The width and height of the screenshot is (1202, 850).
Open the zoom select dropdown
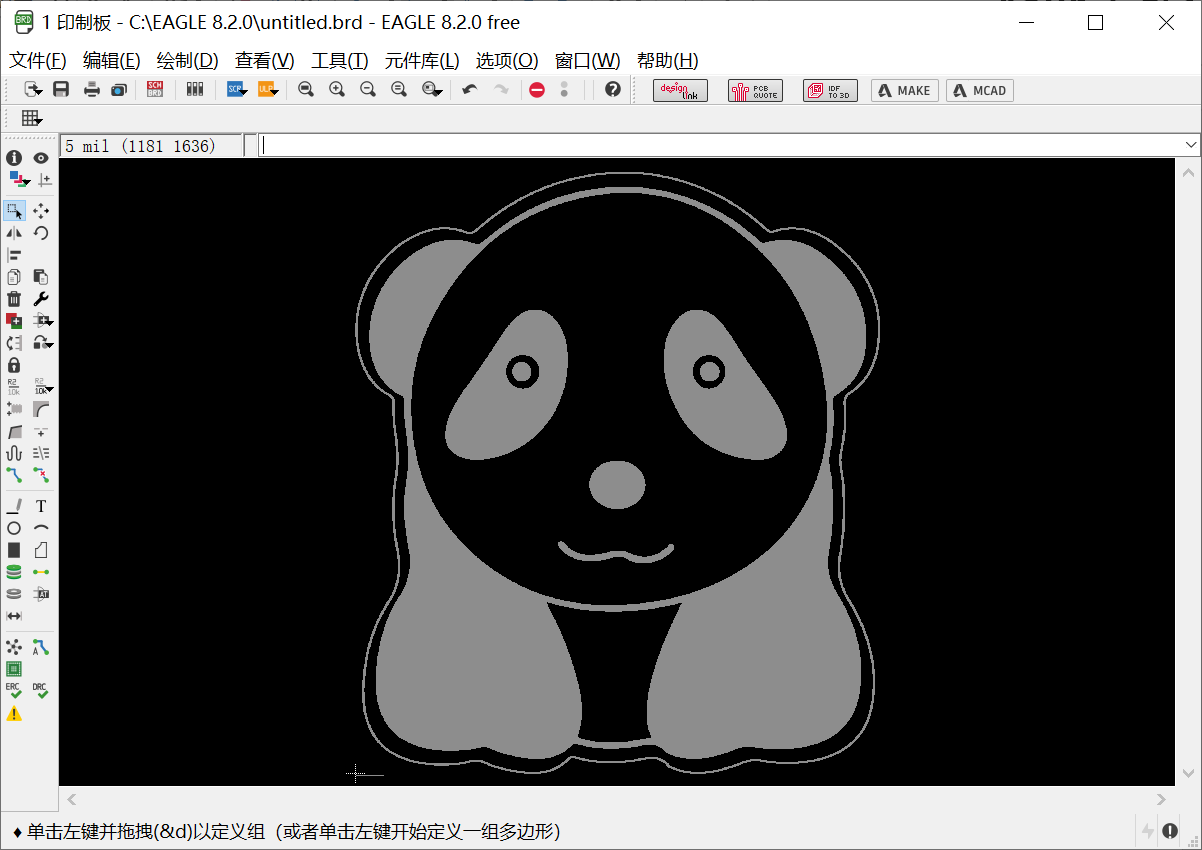click(432, 89)
